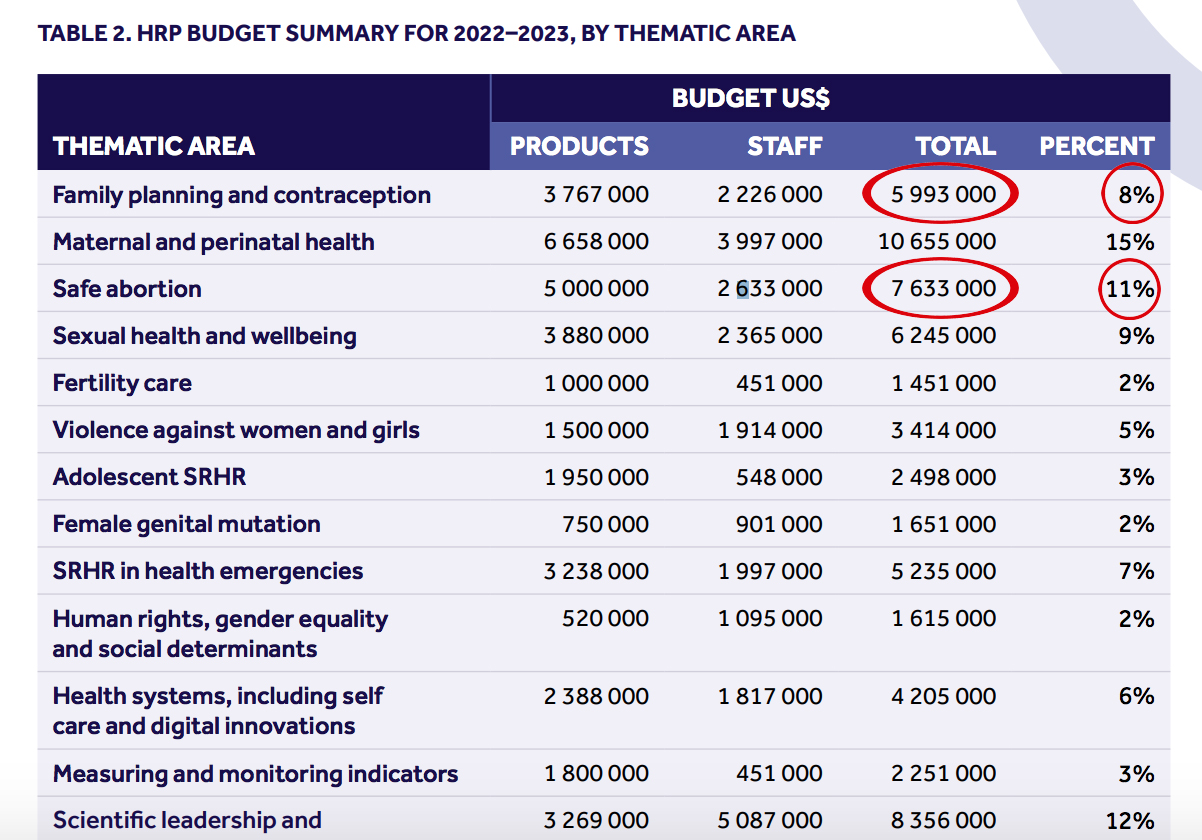Click staff value 1 914 000
Image resolution: width=1202 pixels, height=840 pixels.
pyautogui.click(x=770, y=430)
